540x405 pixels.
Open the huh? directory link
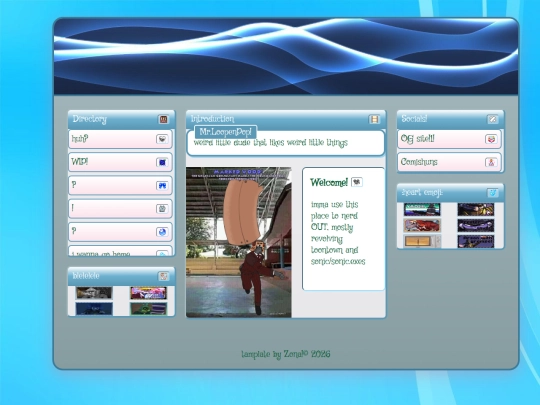120,139
